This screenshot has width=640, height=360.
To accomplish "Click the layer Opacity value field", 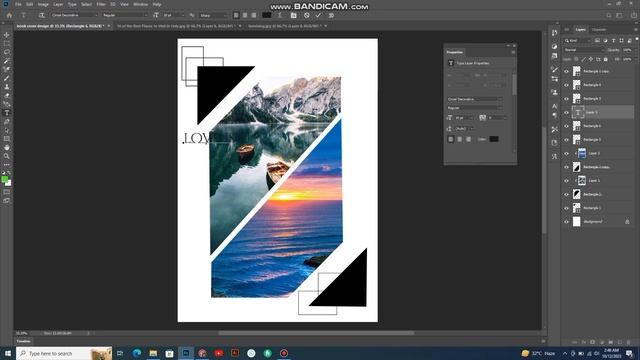I will tap(627, 50).
